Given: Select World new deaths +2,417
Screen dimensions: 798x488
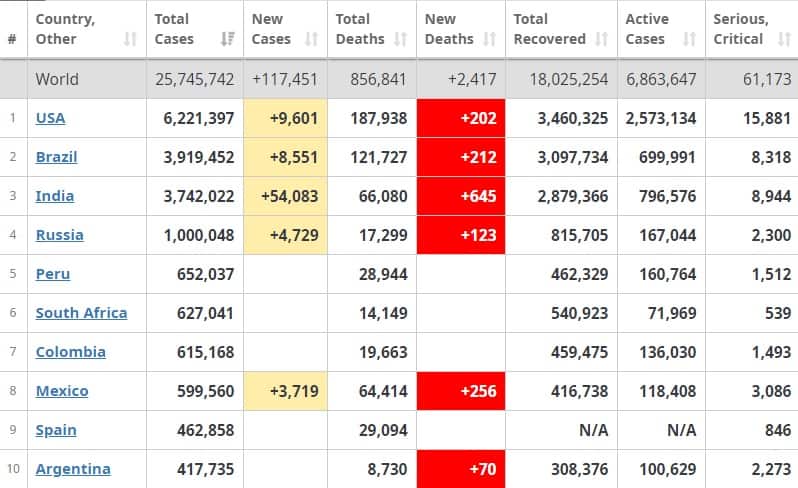Looking at the screenshot, I should pyautogui.click(x=472, y=79).
